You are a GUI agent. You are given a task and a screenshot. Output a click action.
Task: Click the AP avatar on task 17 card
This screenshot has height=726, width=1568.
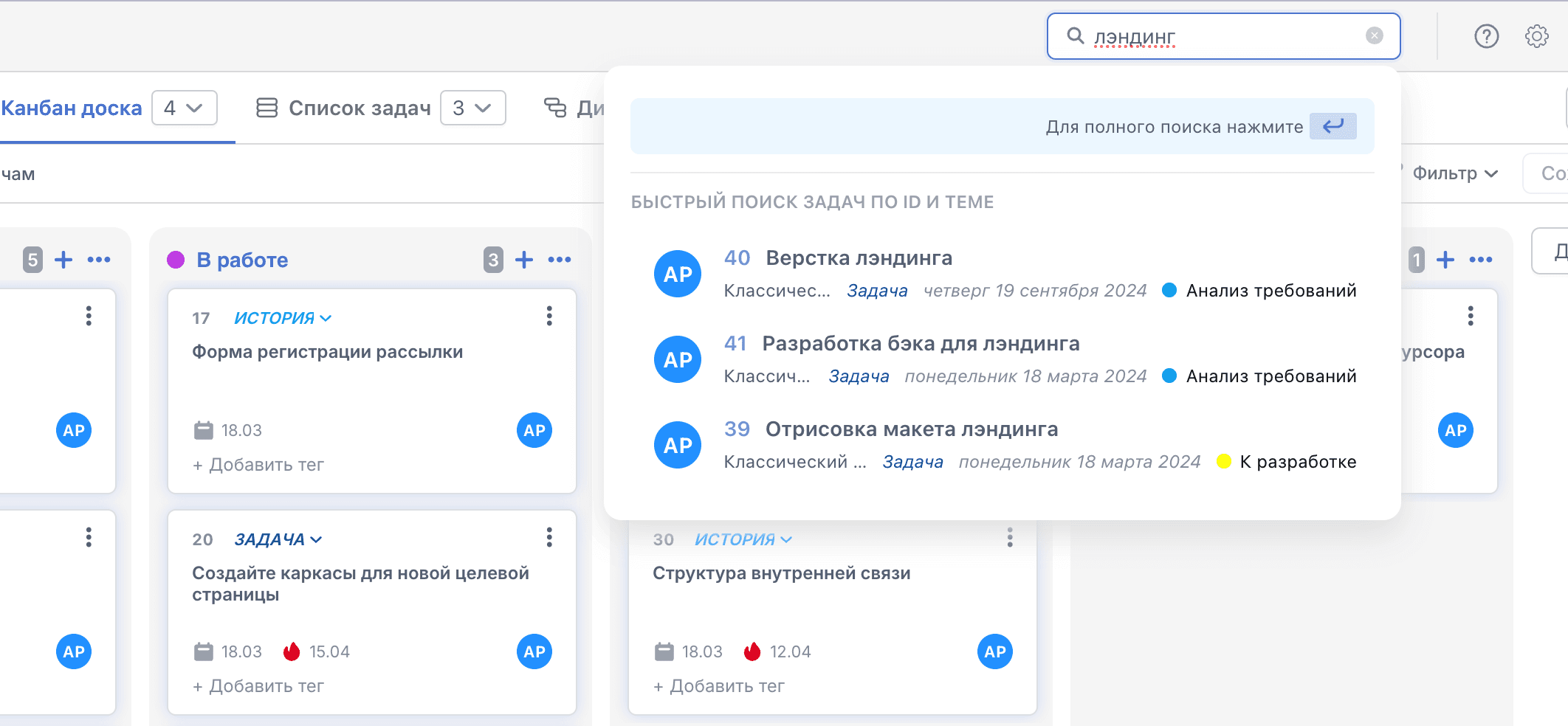point(534,430)
